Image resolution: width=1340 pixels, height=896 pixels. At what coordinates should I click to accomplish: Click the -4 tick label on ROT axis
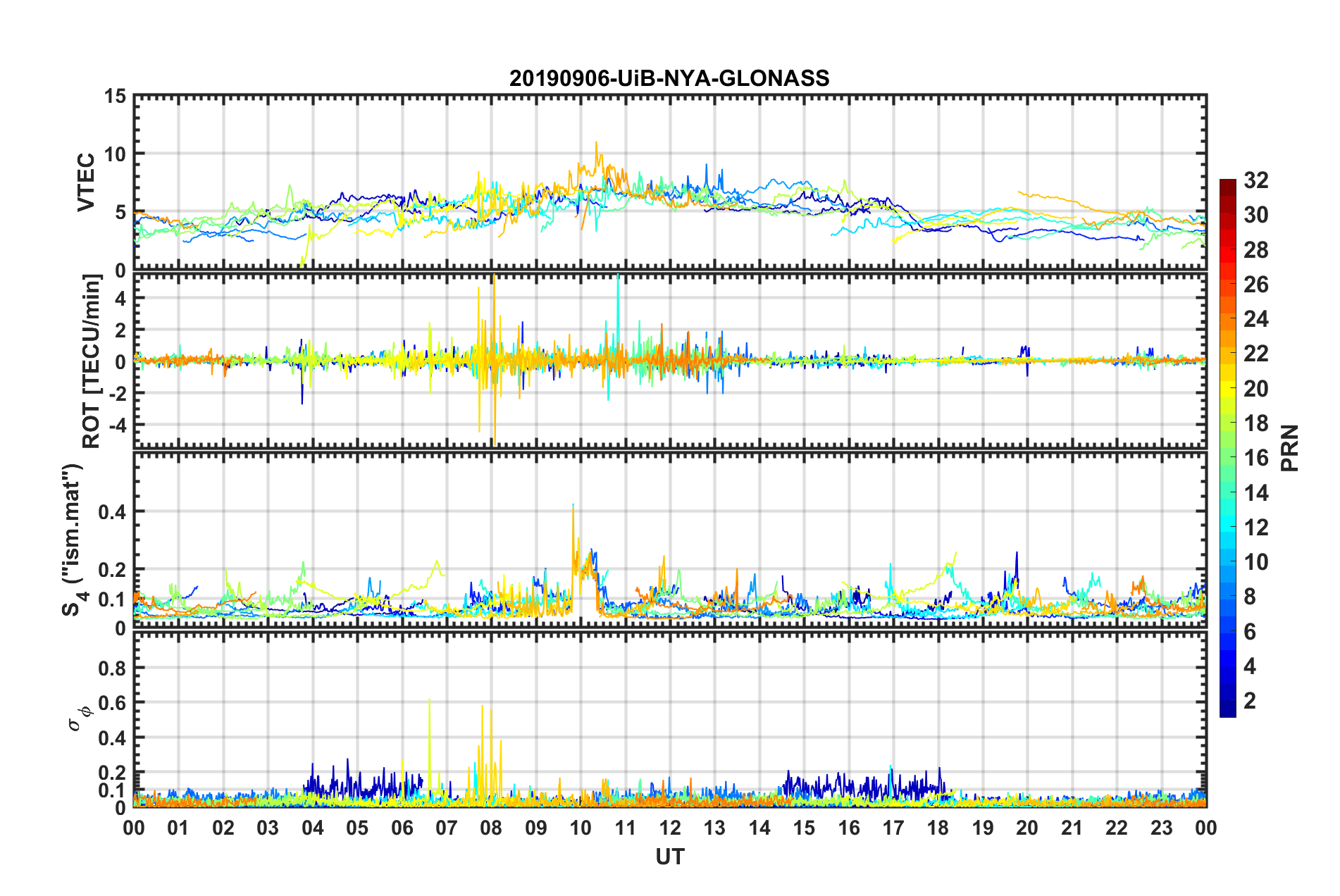click(x=117, y=425)
